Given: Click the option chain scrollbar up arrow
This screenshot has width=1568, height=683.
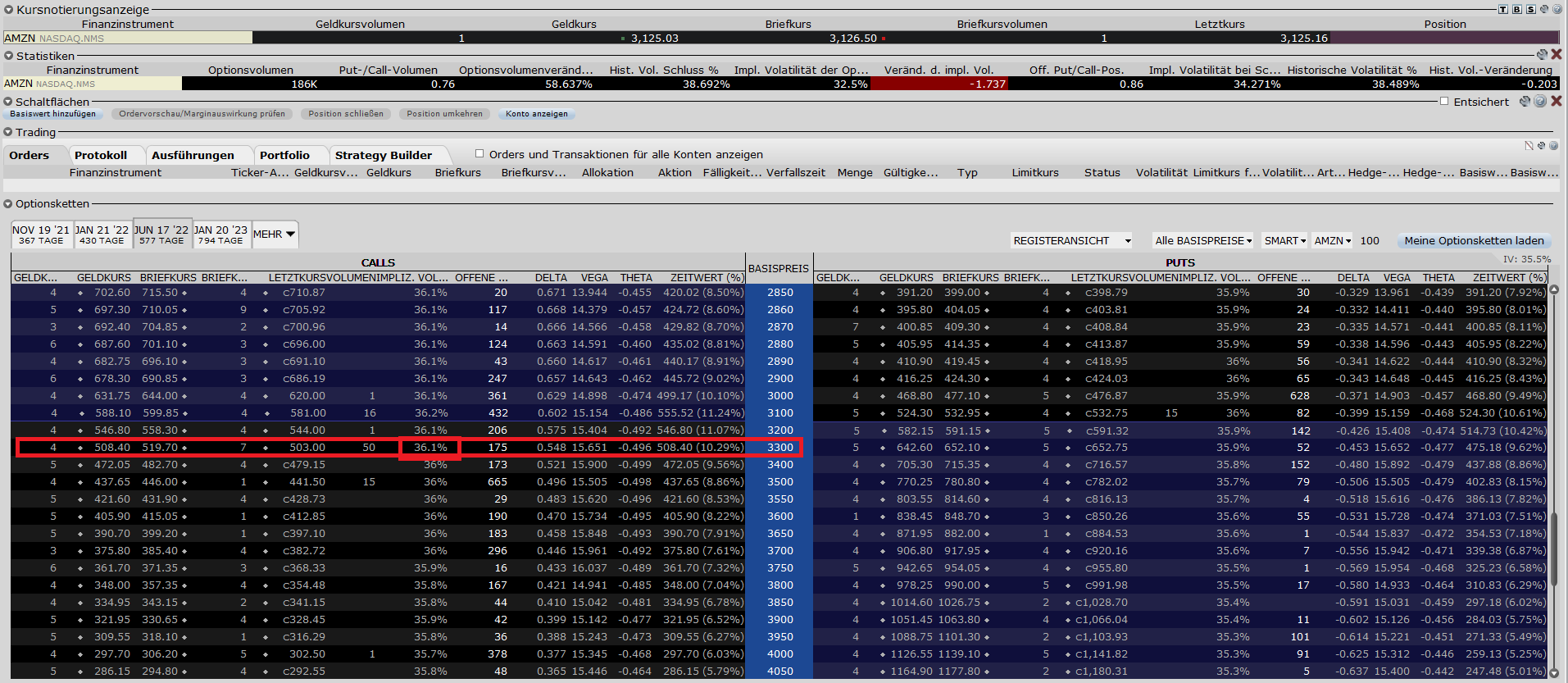Looking at the screenshot, I should point(1553,290).
